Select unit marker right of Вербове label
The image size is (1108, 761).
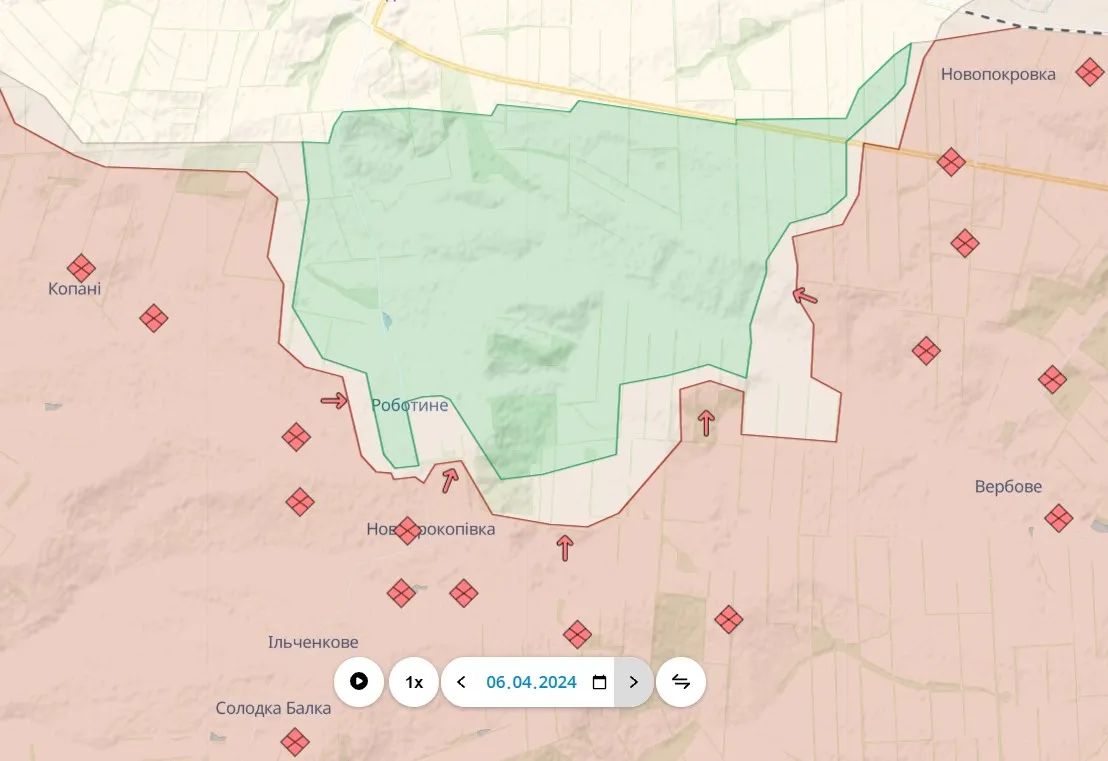(1058, 518)
